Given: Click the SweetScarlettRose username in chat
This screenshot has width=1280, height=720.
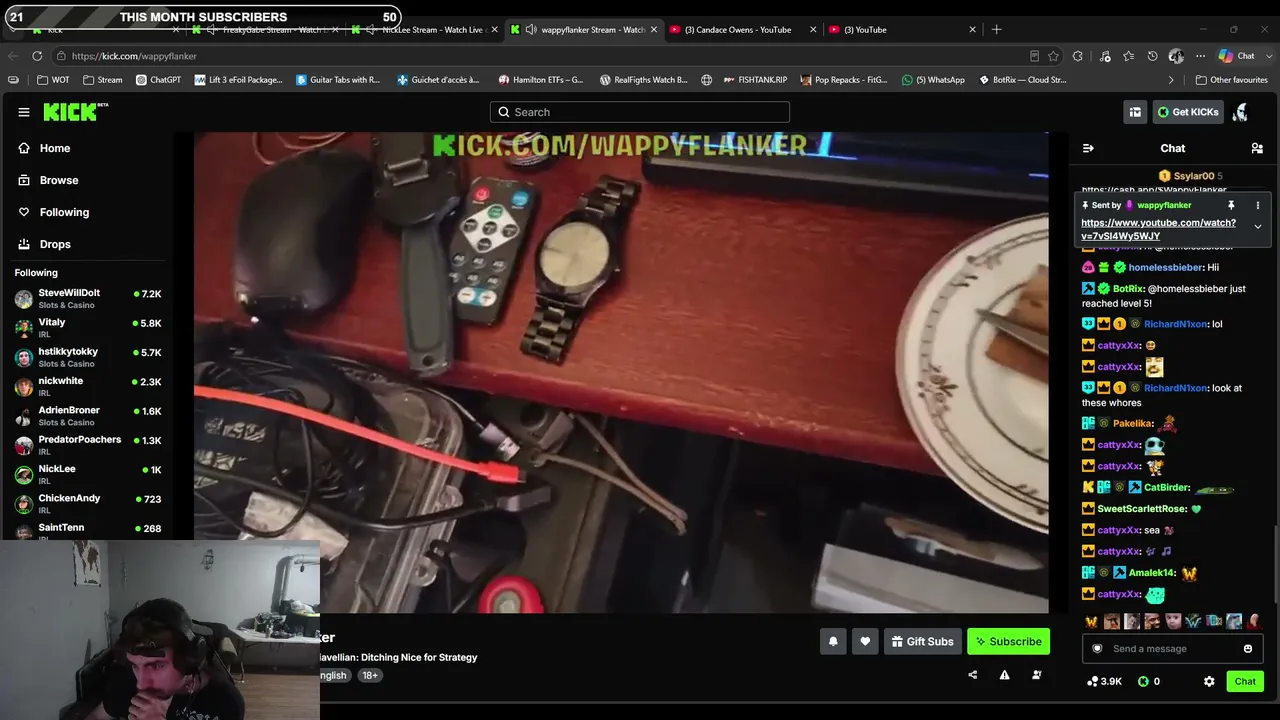Looking at the screenshot, I should (1142, 509).
